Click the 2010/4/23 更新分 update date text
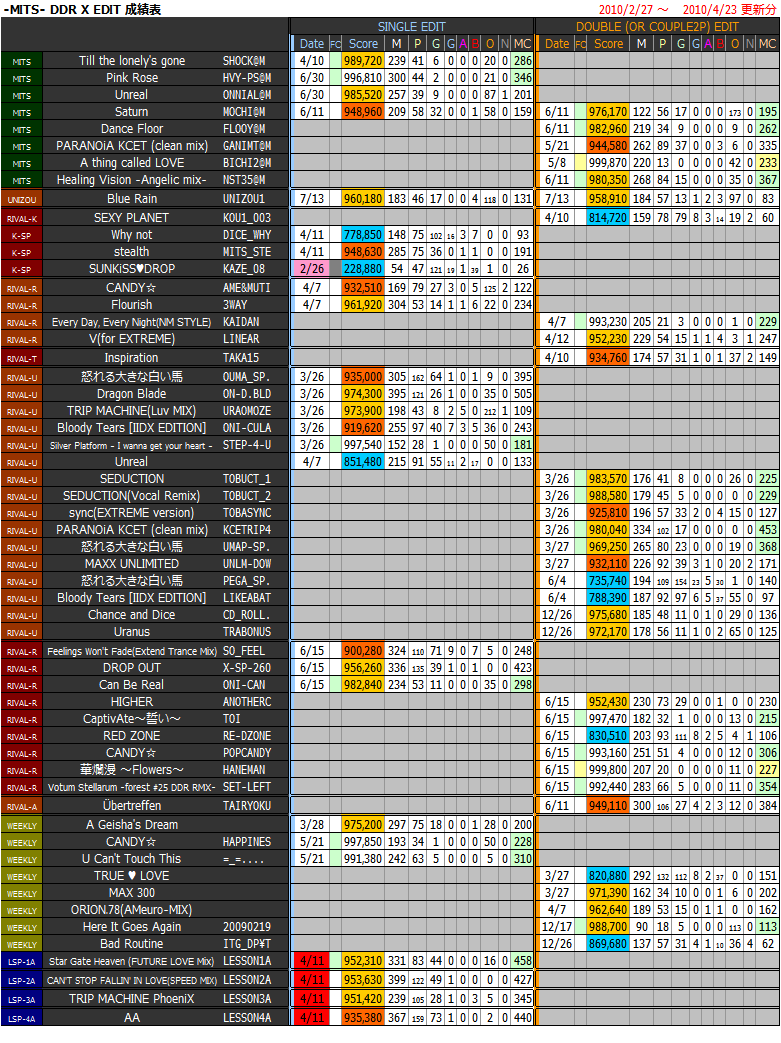Screen dimensions: 781x1043 (x=729, y=9)
